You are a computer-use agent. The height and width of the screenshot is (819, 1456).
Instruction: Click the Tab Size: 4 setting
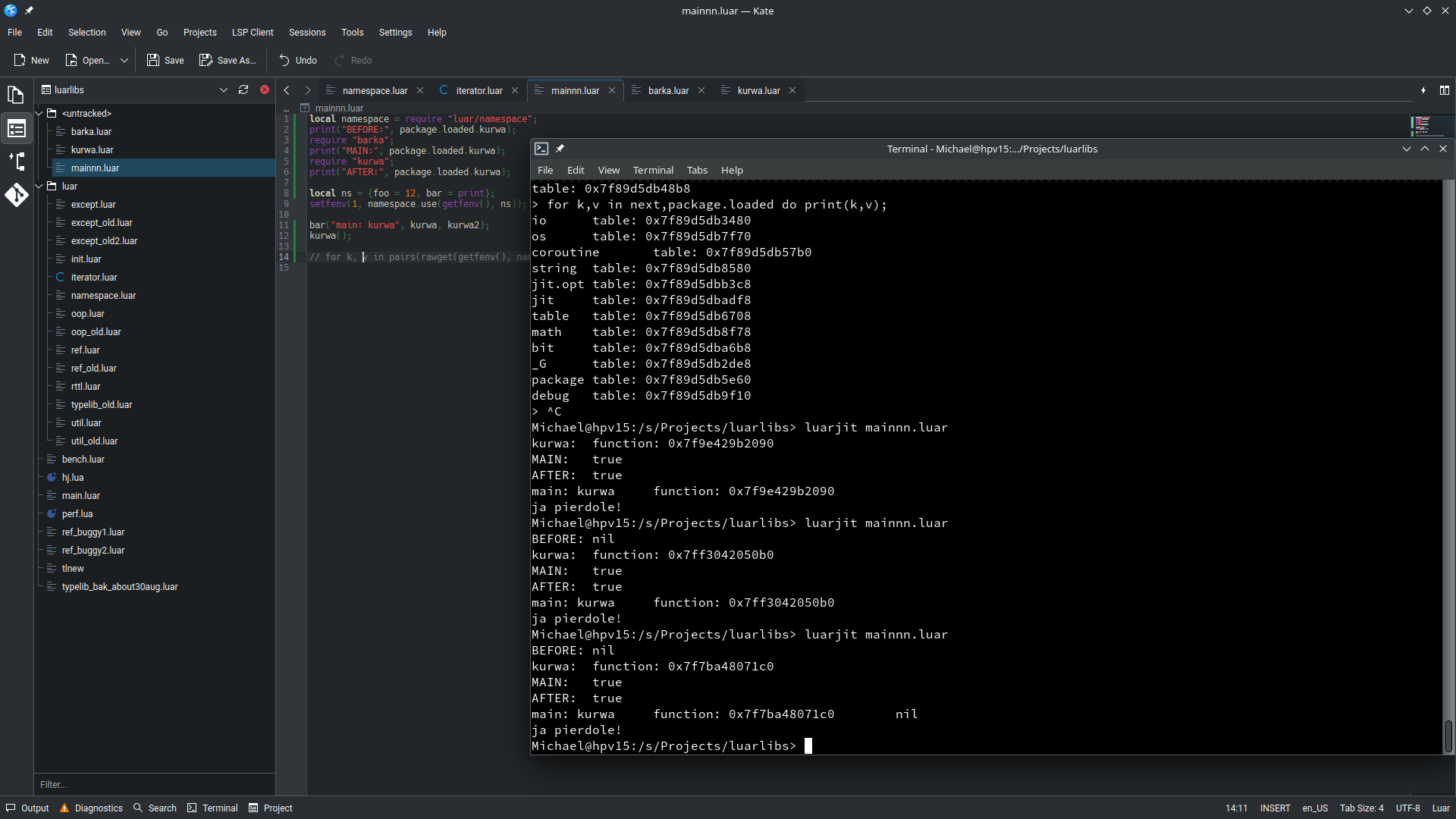click(1361, 808)
